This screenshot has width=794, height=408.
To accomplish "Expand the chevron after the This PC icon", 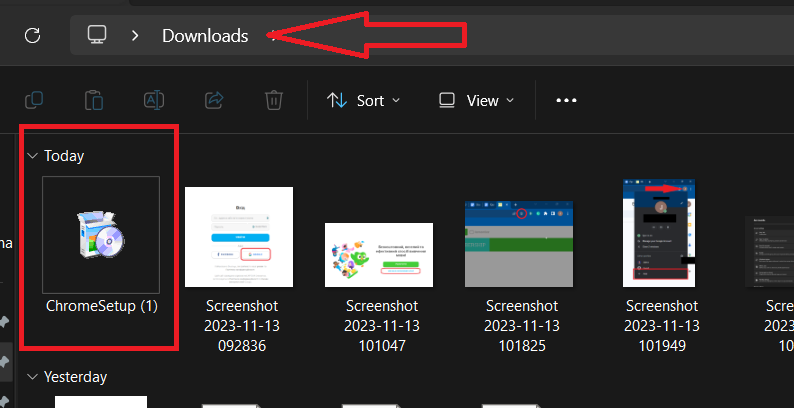I will tap(135, 35).
